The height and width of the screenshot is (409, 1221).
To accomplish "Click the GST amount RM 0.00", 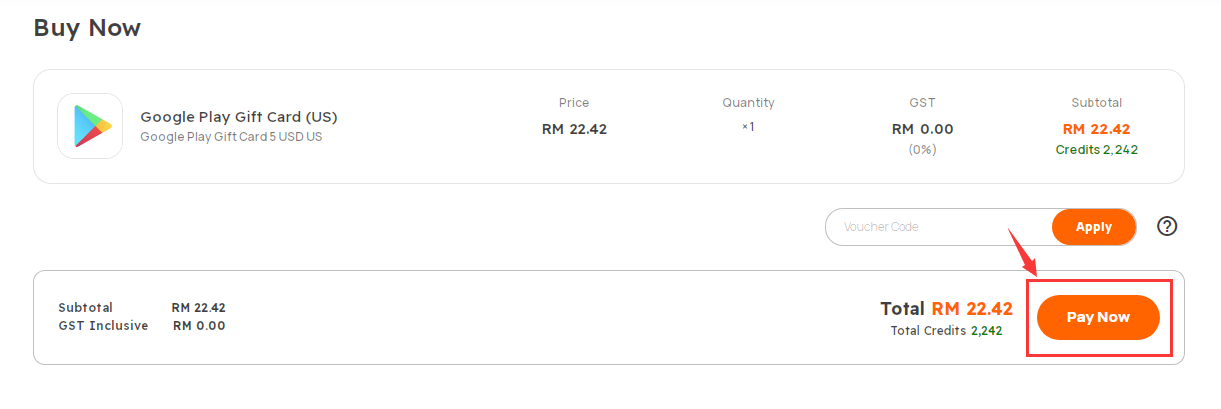I will point(922,129).
